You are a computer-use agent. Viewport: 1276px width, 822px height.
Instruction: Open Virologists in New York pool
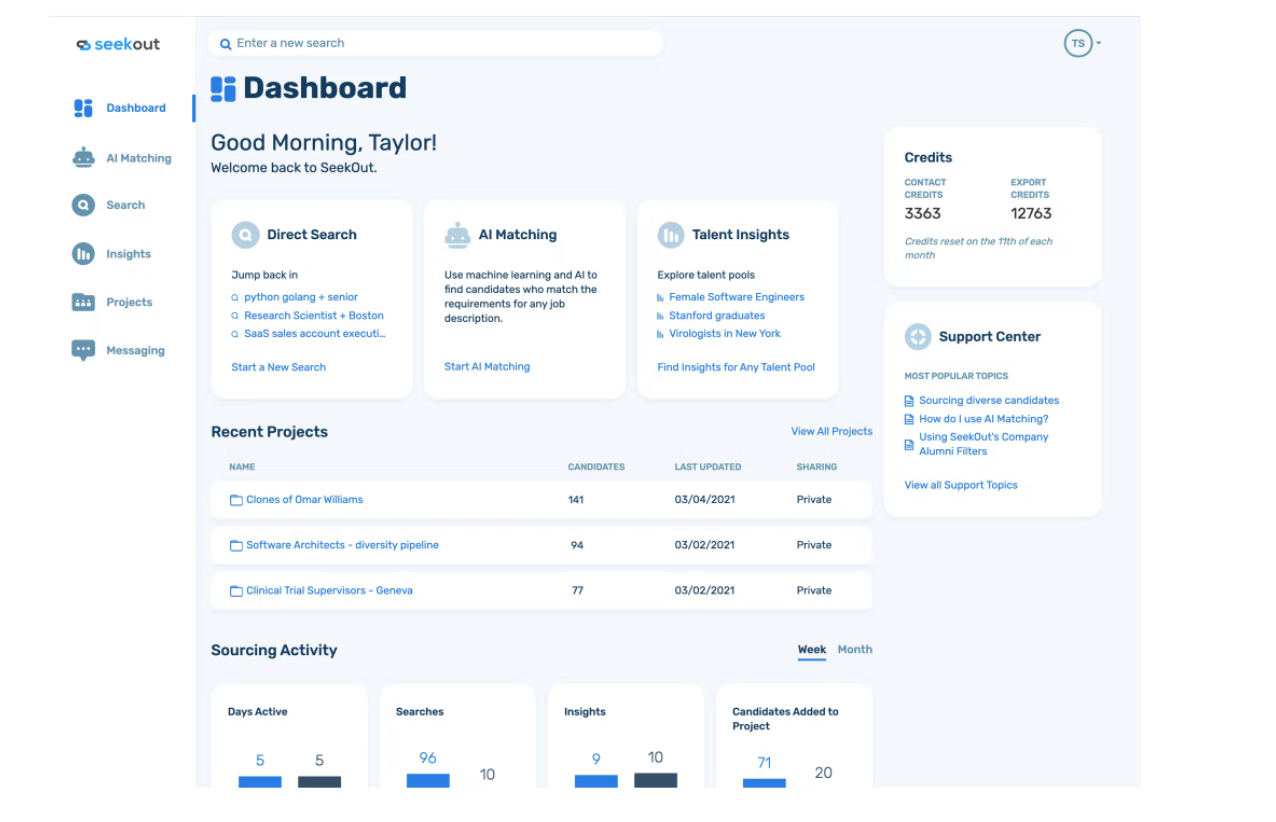click(725, 334)
